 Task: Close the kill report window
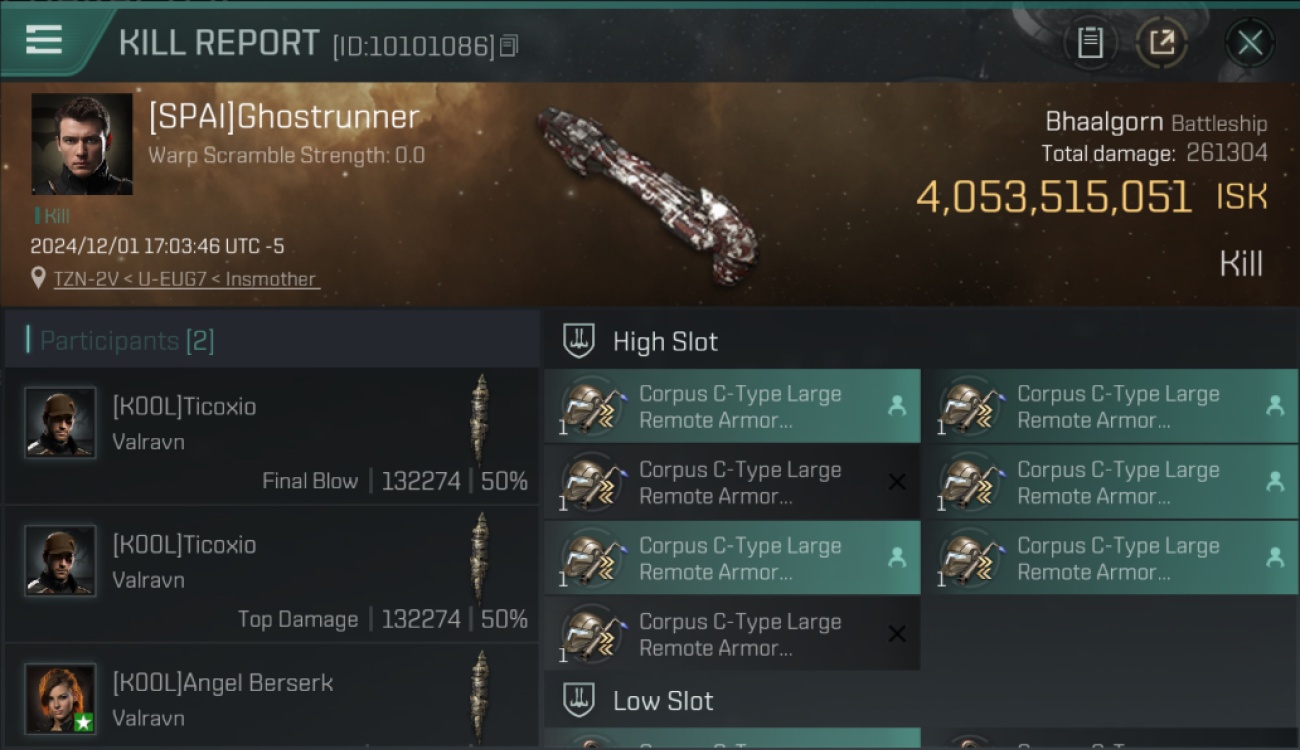click(1249, 43)
